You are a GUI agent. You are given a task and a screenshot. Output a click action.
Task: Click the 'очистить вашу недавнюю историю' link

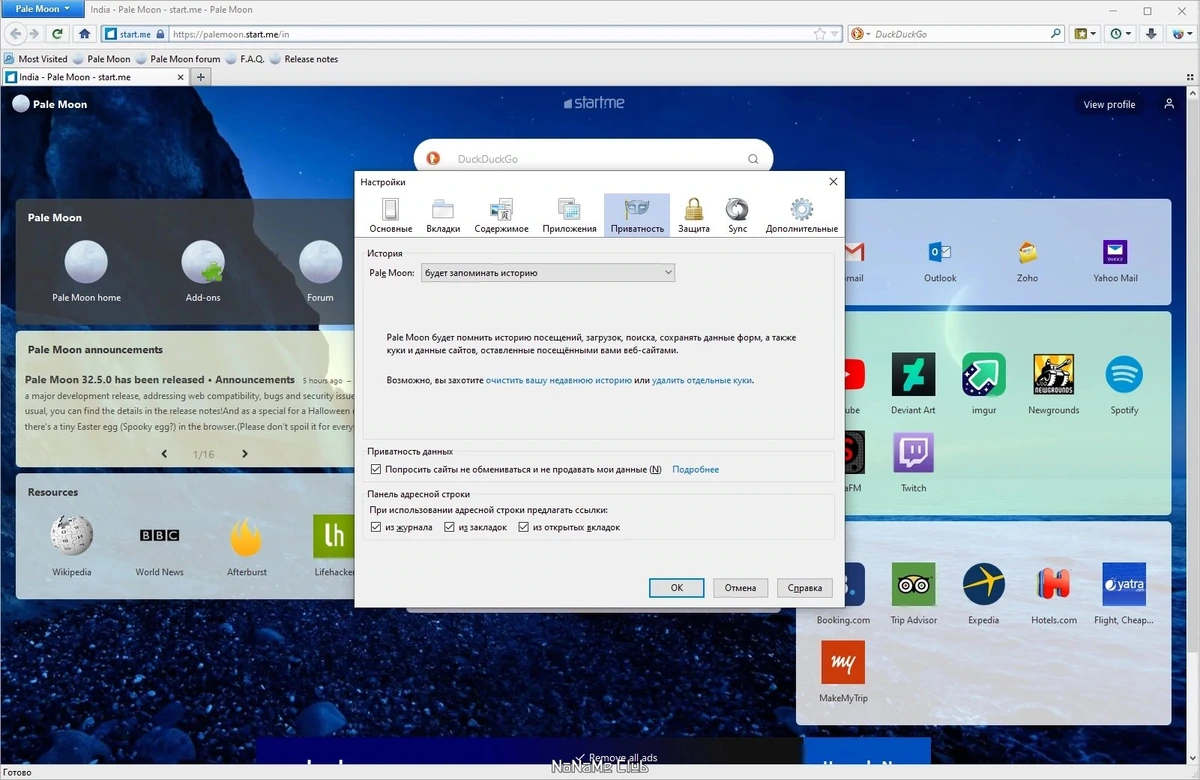pyautogui.click(x=558, y=380)
